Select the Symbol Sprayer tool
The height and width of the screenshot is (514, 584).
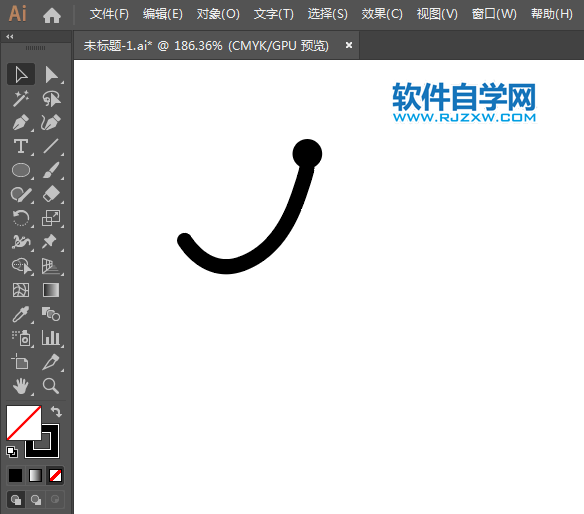pyautogui.click(x=21, y=338)
